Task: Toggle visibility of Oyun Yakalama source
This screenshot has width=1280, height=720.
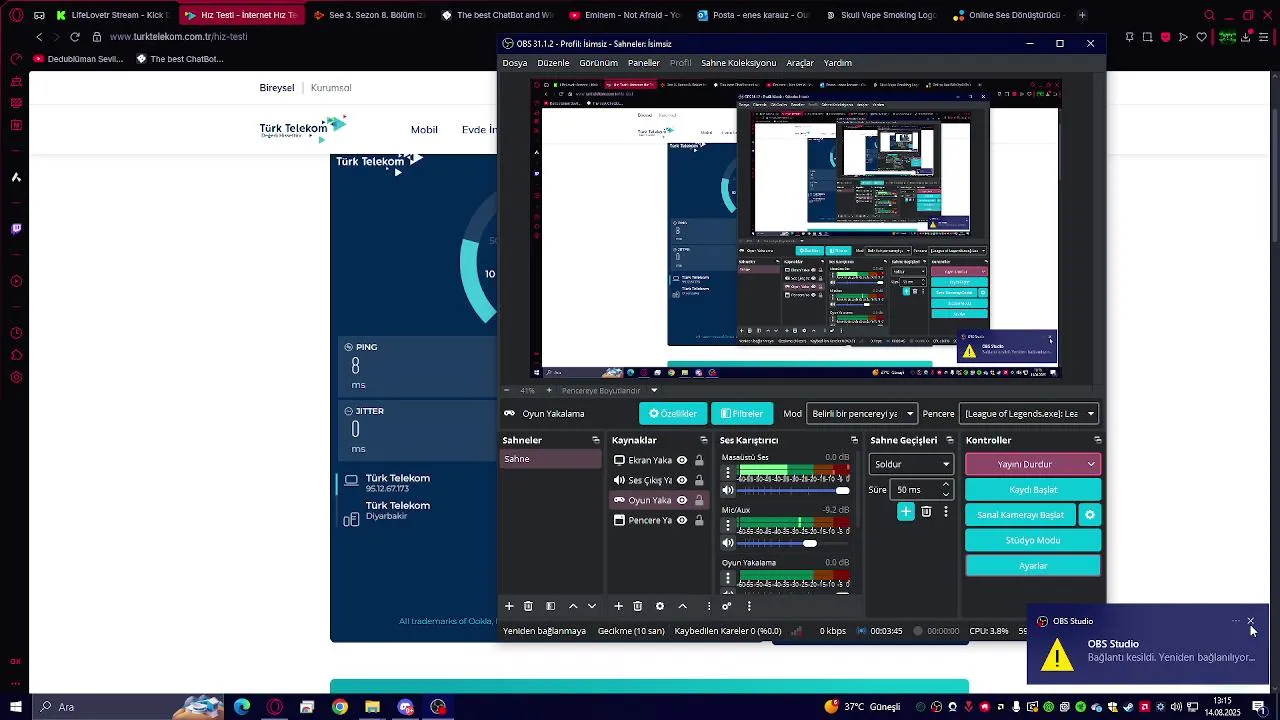Action: pos(682,500)
